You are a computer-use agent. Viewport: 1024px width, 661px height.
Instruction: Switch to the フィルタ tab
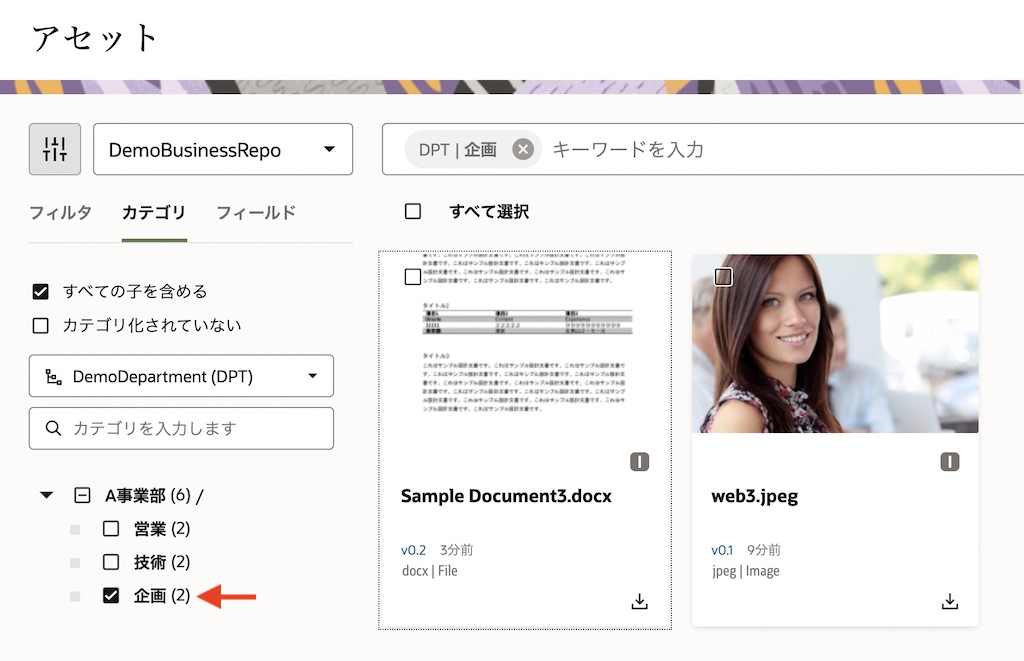coord(60,212)
